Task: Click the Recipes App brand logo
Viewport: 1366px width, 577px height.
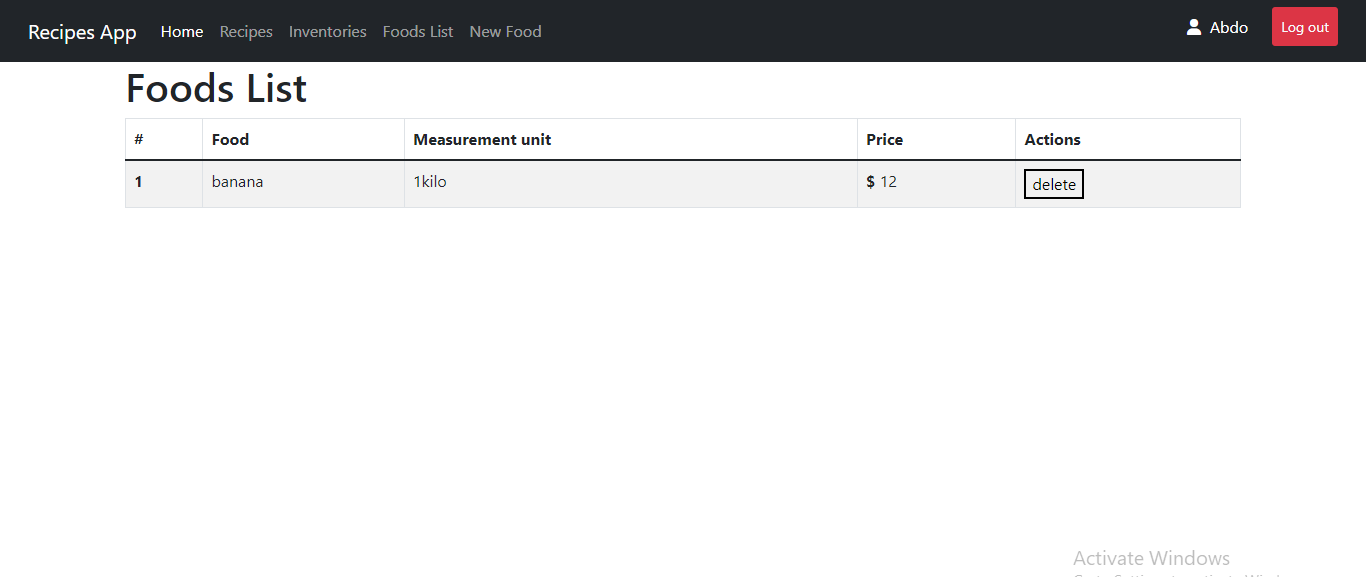Action: coord(82,32)
